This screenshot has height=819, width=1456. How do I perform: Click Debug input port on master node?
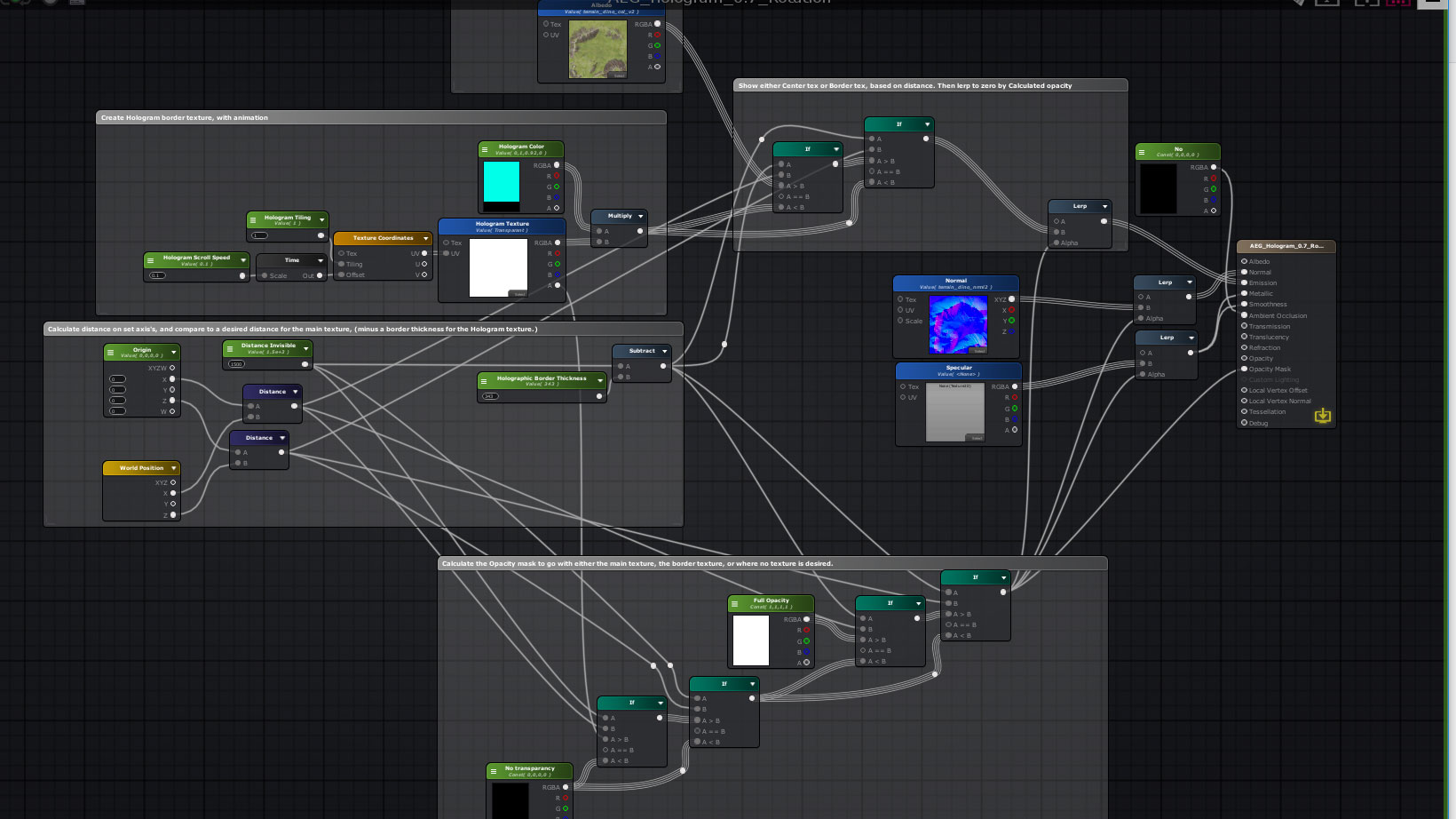(x=1244, y=423)
